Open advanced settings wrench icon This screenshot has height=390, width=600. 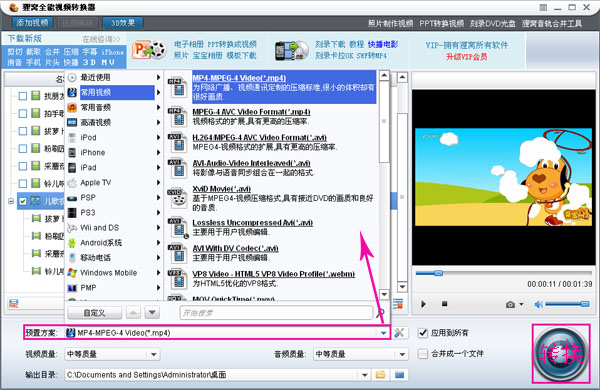pos(399,333)
